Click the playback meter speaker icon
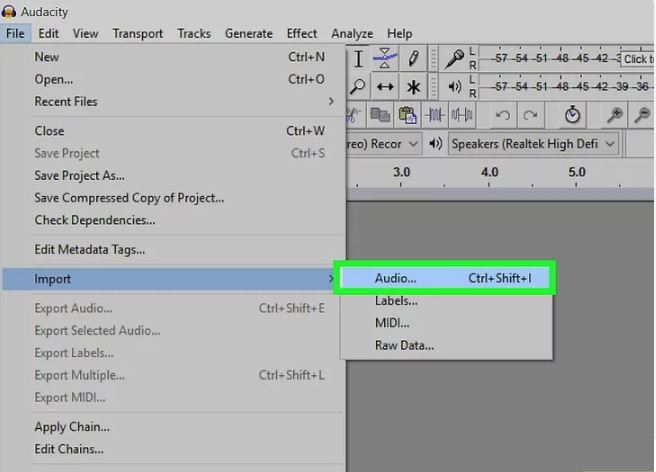656x472 pixels. pyautogui.click(x=454, y=87)
